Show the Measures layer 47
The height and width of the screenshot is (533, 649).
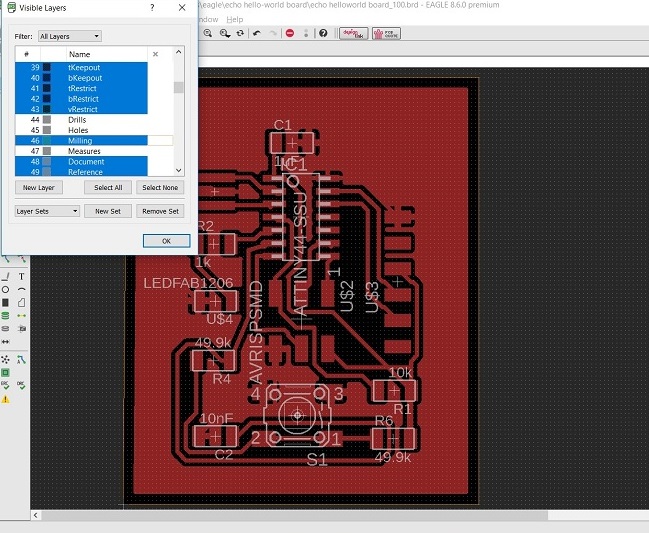[x=81, y=151]
